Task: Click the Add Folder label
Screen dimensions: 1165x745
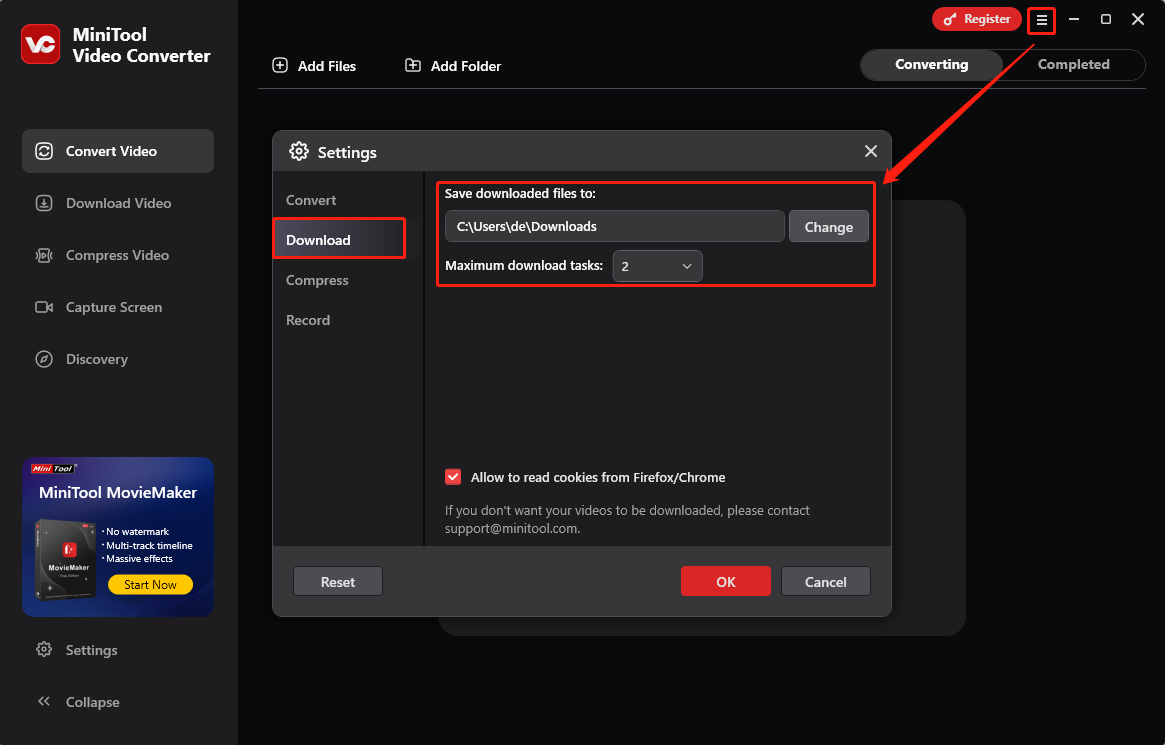Action: 466,66
